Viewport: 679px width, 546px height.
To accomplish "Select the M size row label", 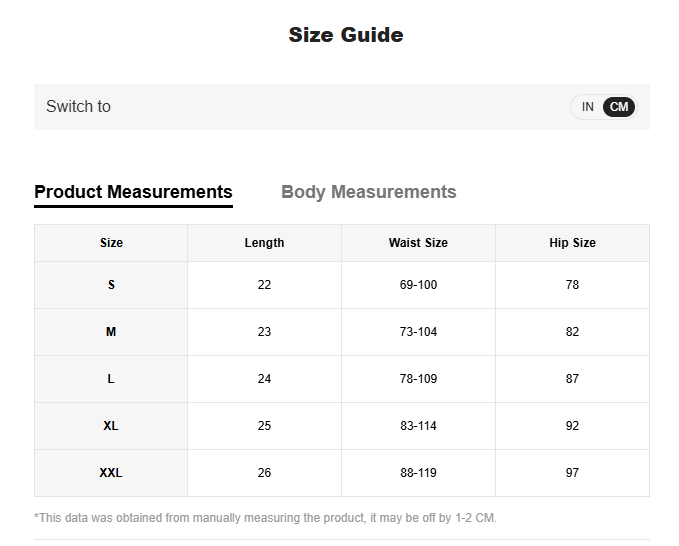I will tap(111, 332).
